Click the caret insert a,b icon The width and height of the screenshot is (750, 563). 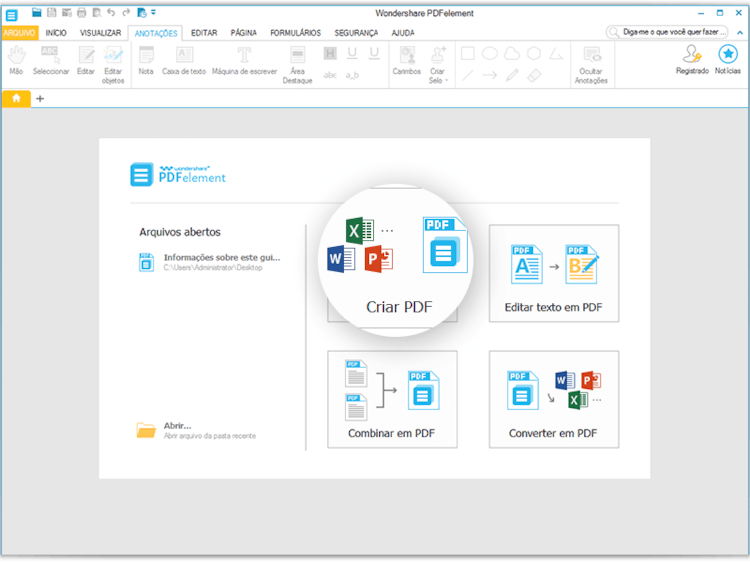352,75
